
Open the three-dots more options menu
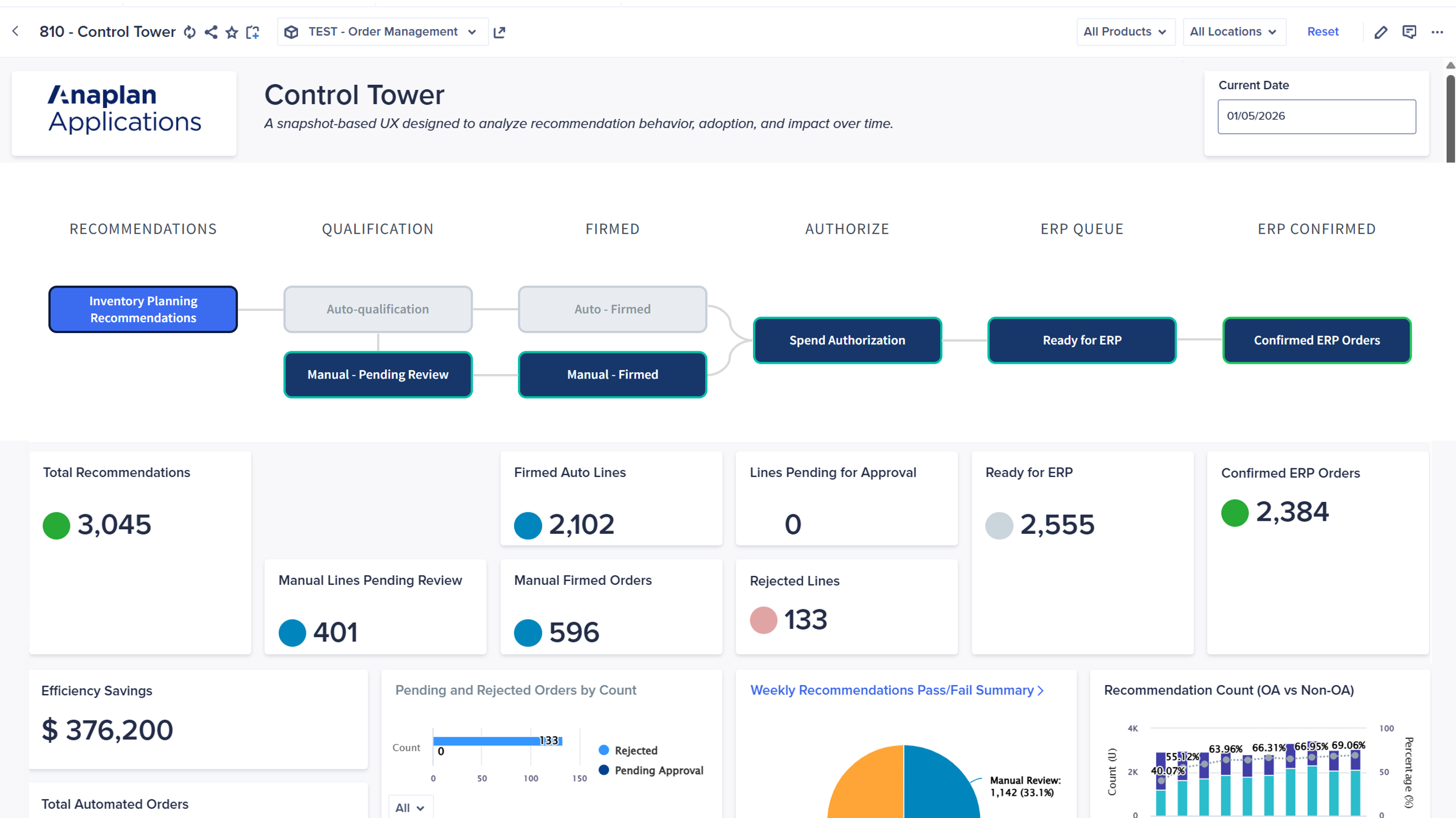1437,32
